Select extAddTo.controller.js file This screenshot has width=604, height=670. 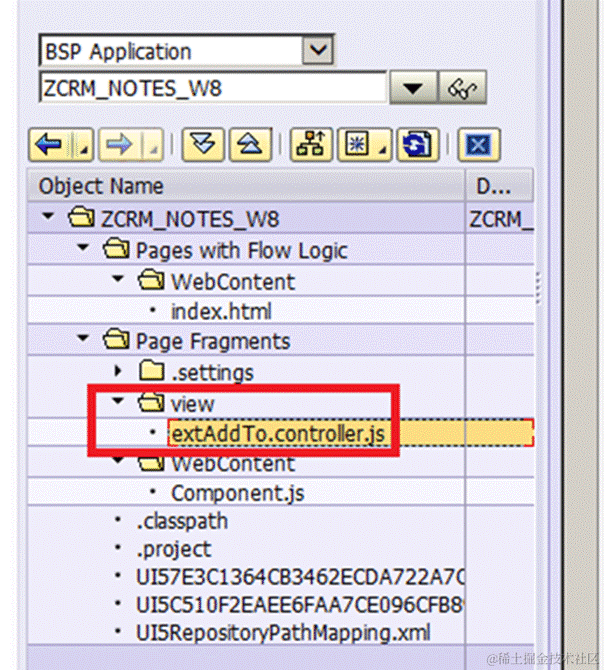(278, 434)
